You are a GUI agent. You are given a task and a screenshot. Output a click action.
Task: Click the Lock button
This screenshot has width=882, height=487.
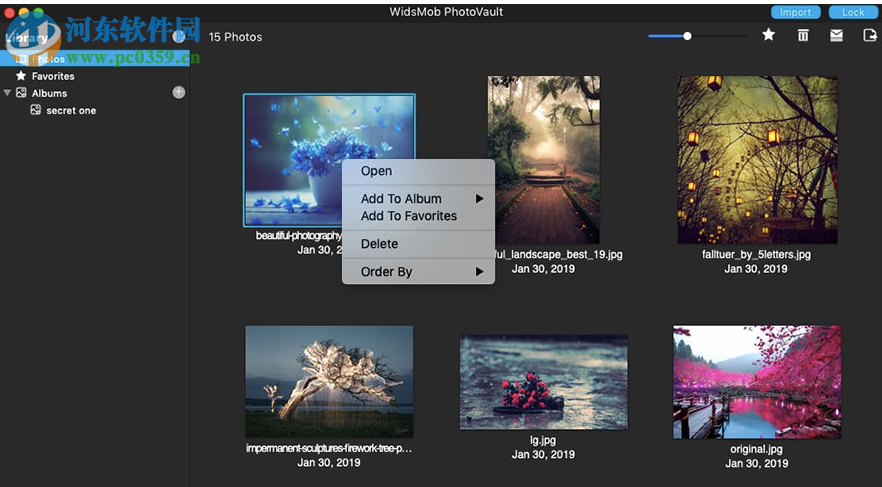coord(853,12)
